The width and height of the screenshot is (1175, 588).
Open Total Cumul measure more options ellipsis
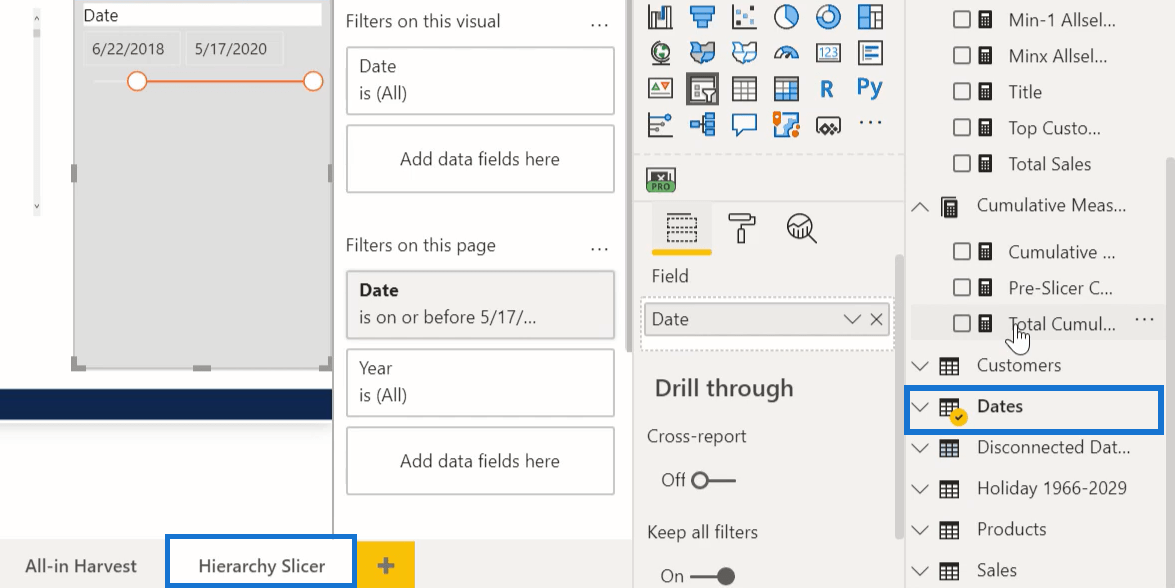click(1144, 320)
